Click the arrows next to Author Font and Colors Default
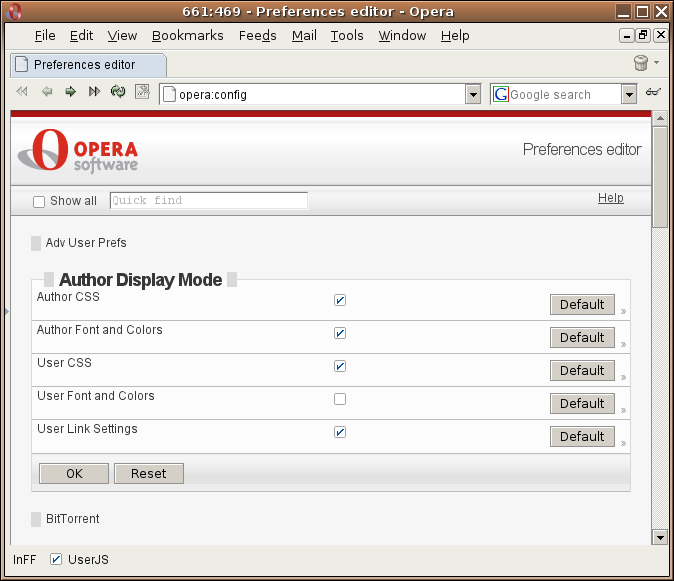674x581 pixels. 623,344
